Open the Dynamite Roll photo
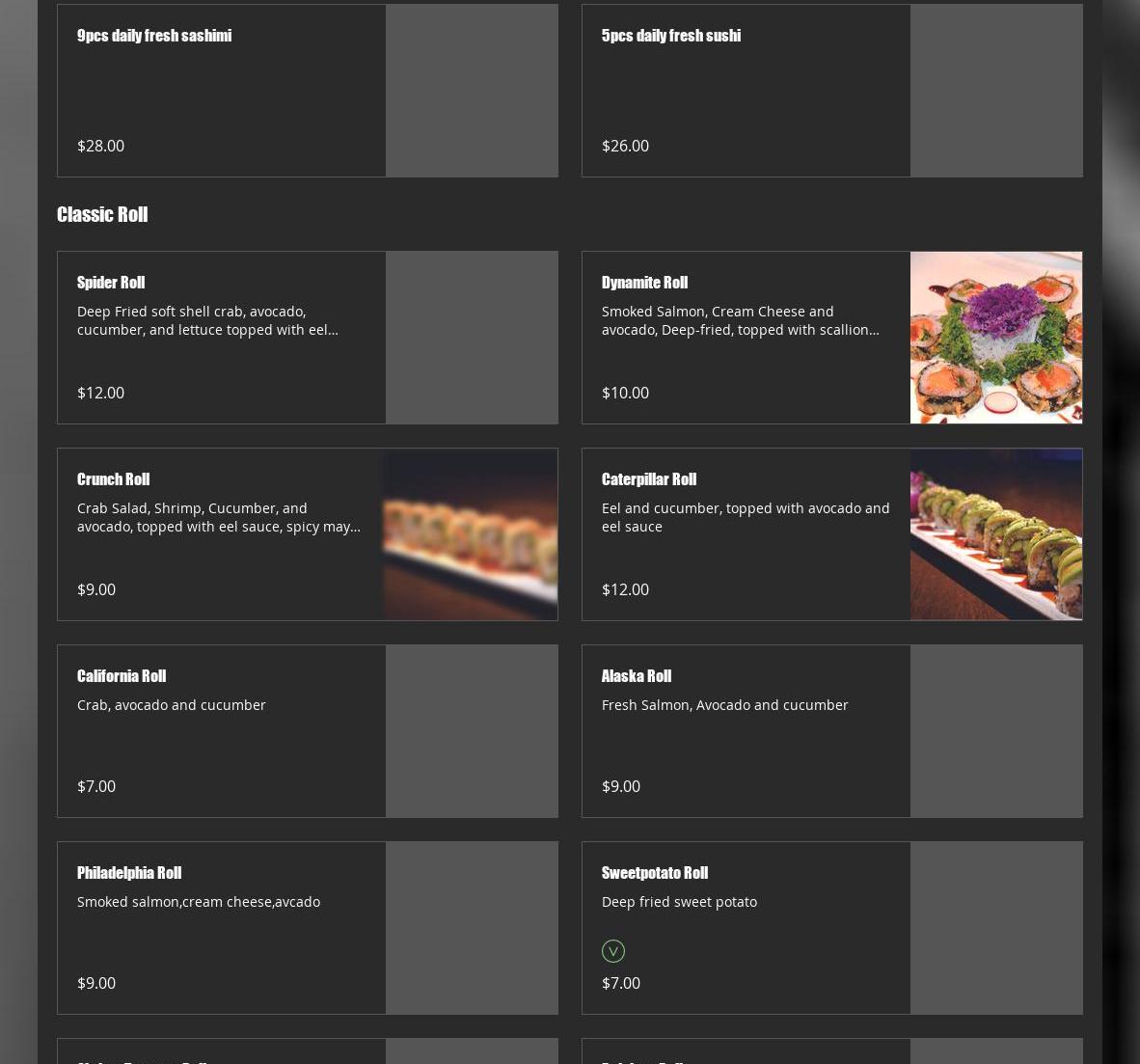The width and height of the screenshot is (1140, 1064). point(996,338)
